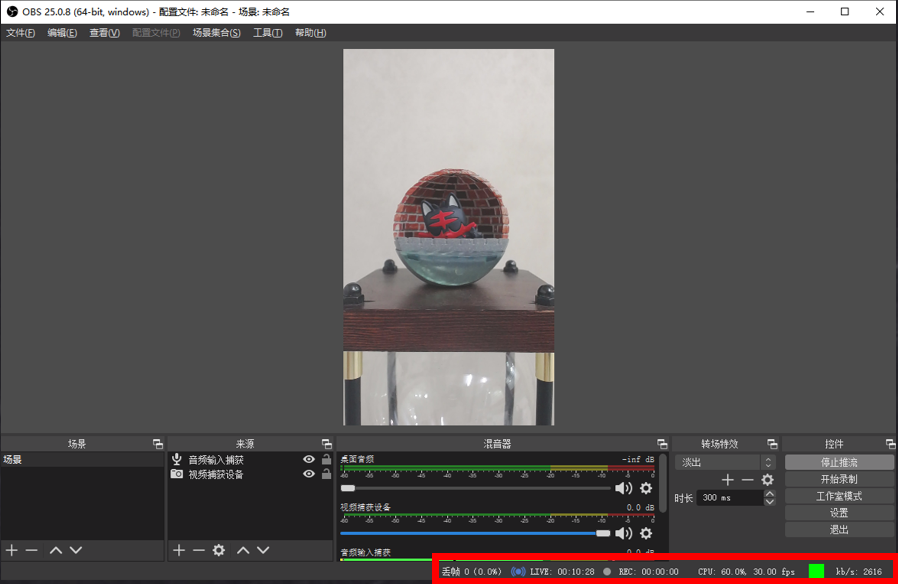Open 桌面音频 mixer gear settings
Screen dimensions: 898x584
[x=646, y=488]
